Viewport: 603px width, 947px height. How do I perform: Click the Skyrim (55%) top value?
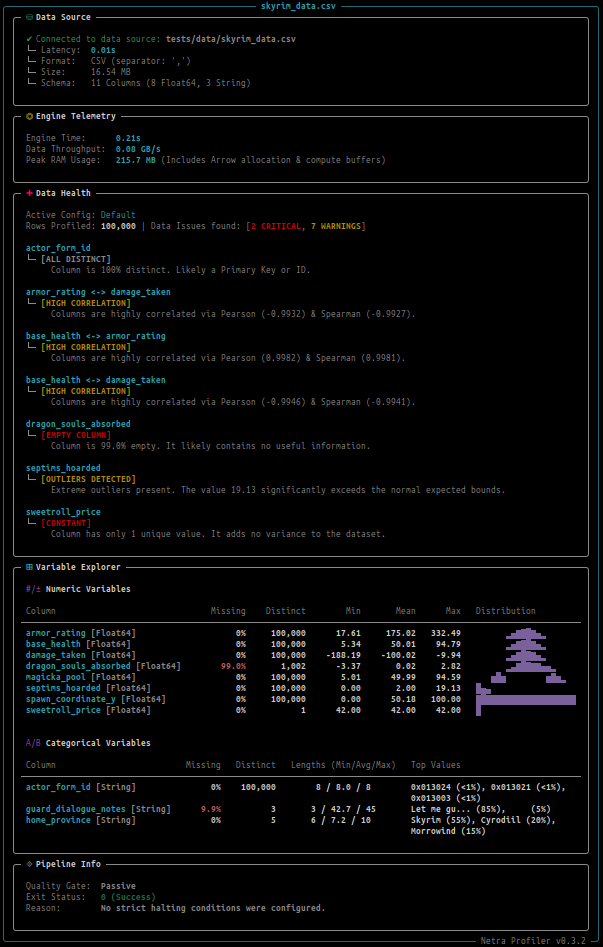tap(443, 820)
